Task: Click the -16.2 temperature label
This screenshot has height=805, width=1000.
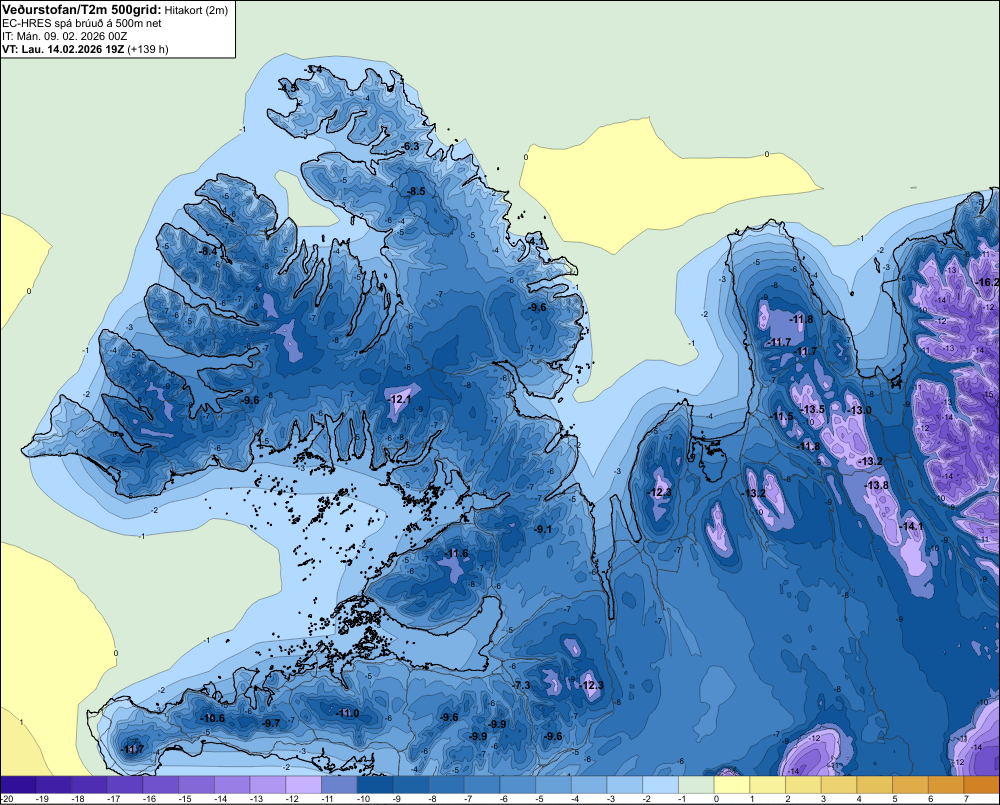Action: tap(988, 282)
